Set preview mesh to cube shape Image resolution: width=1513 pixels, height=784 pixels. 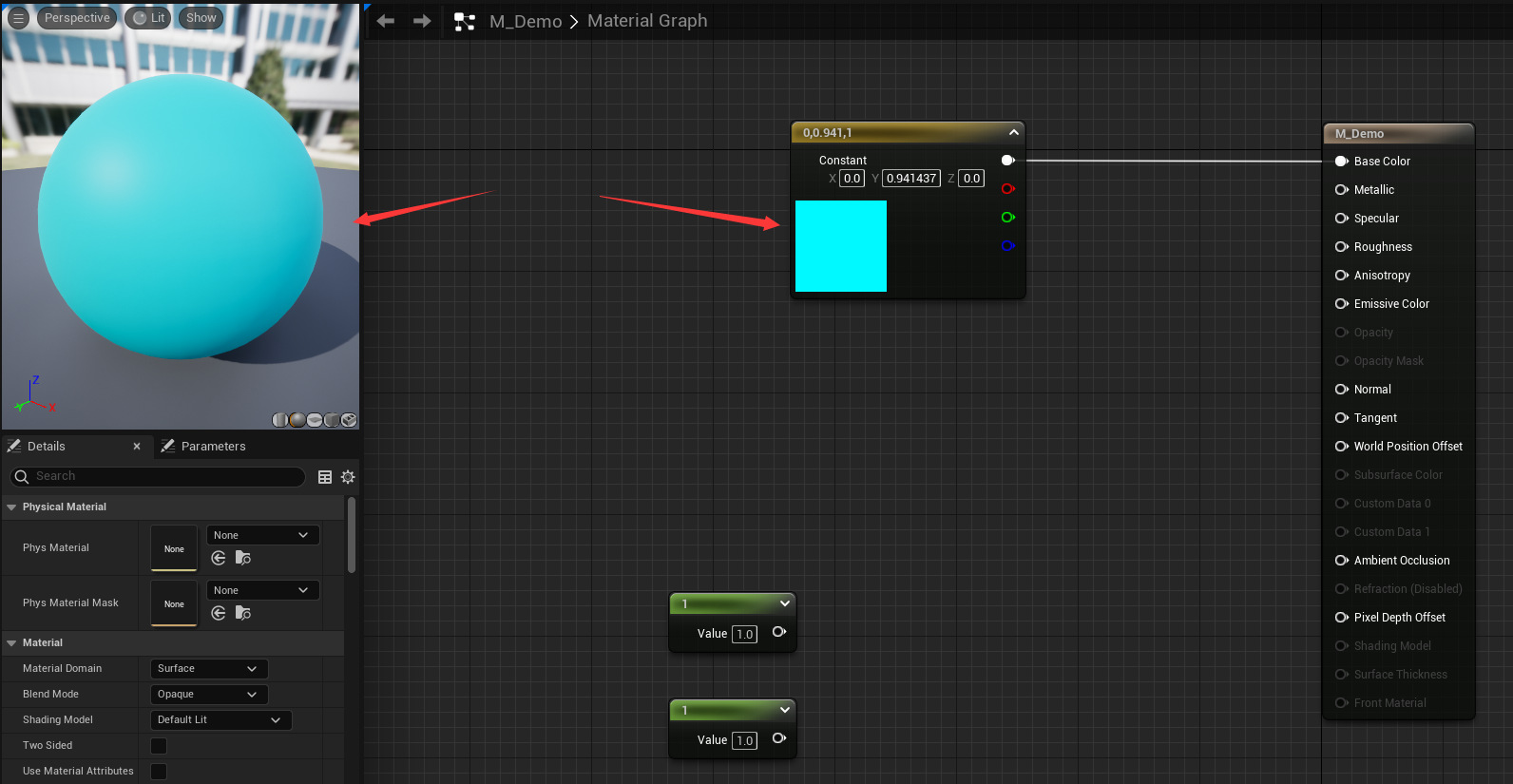332,420
